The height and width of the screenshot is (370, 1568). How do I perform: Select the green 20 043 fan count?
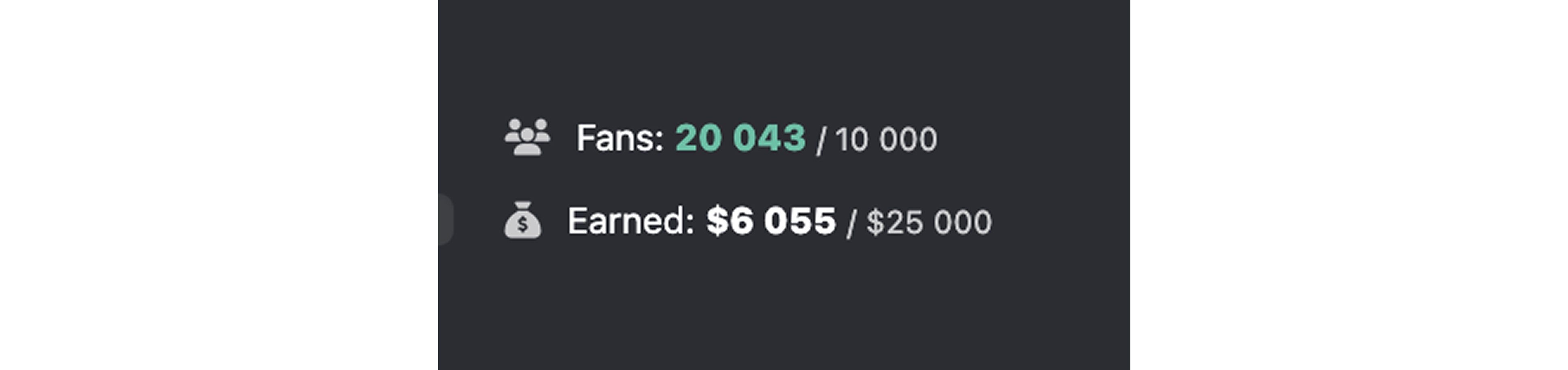click(x=740, y=138)
